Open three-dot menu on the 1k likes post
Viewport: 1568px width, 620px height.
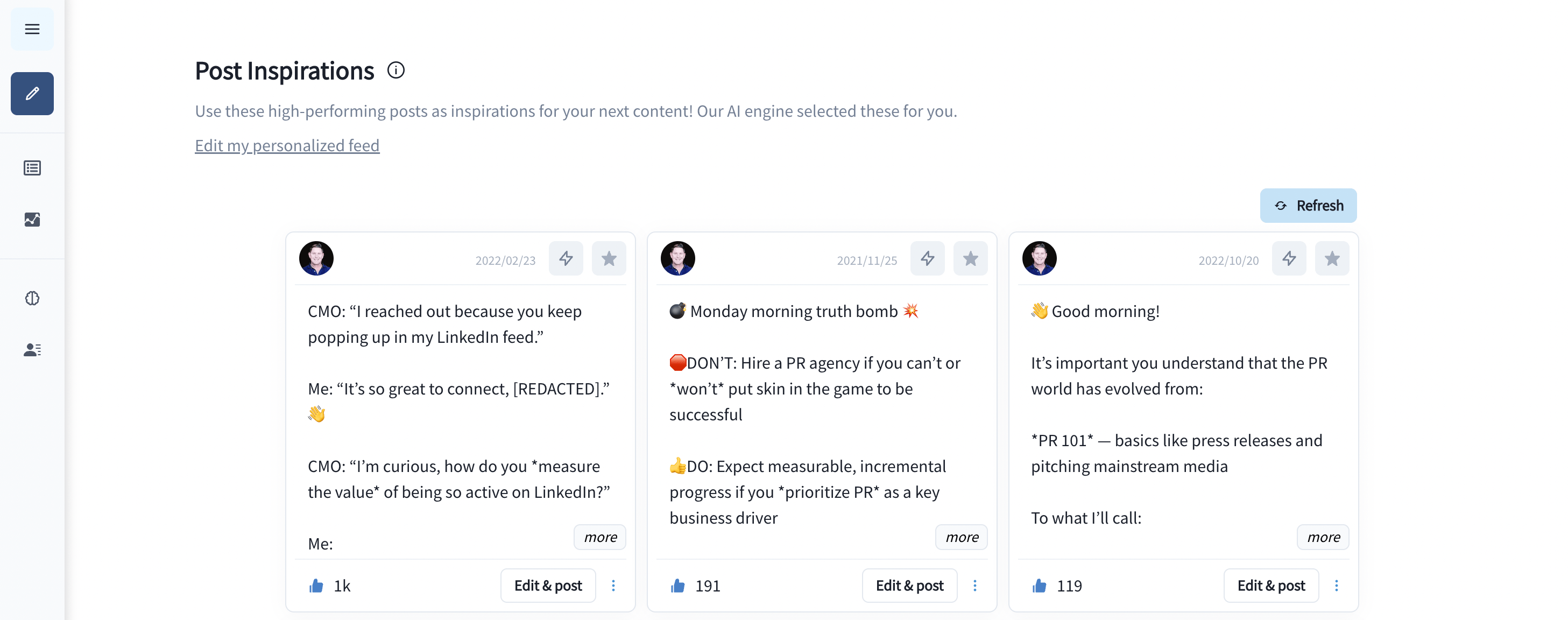point(613,585)
